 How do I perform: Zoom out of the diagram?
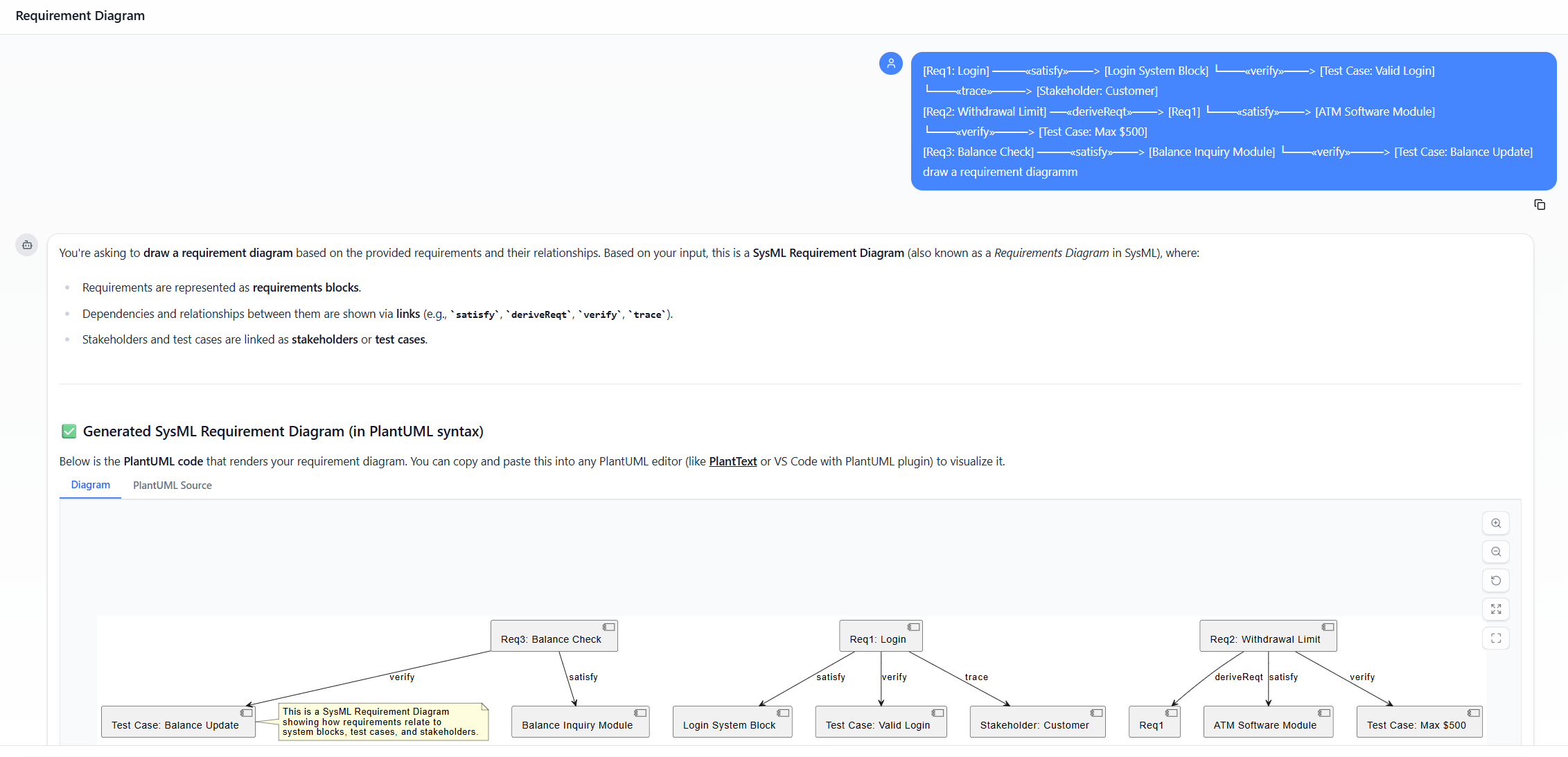point(1496,552)
